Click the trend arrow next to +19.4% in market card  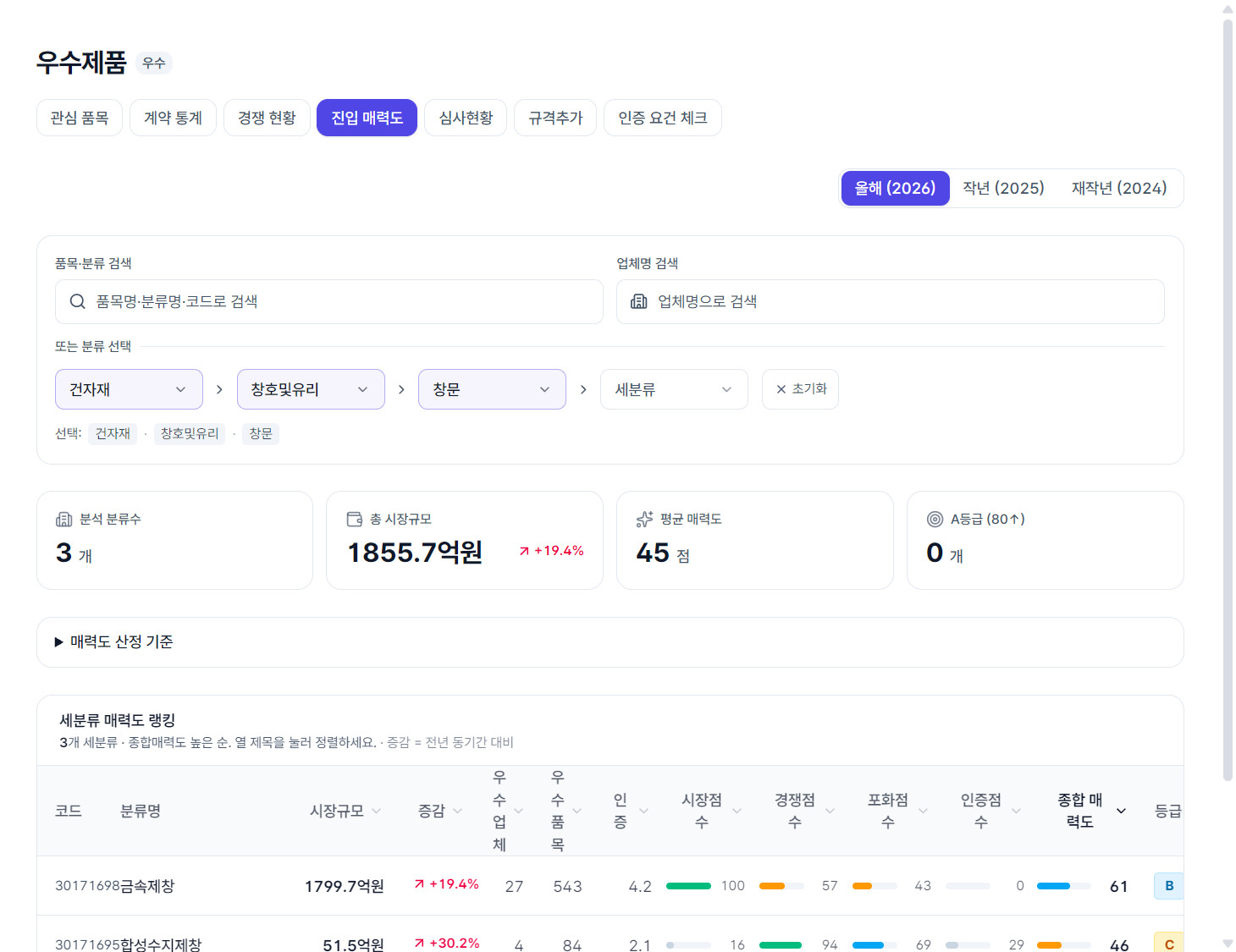tap(524, 551)
